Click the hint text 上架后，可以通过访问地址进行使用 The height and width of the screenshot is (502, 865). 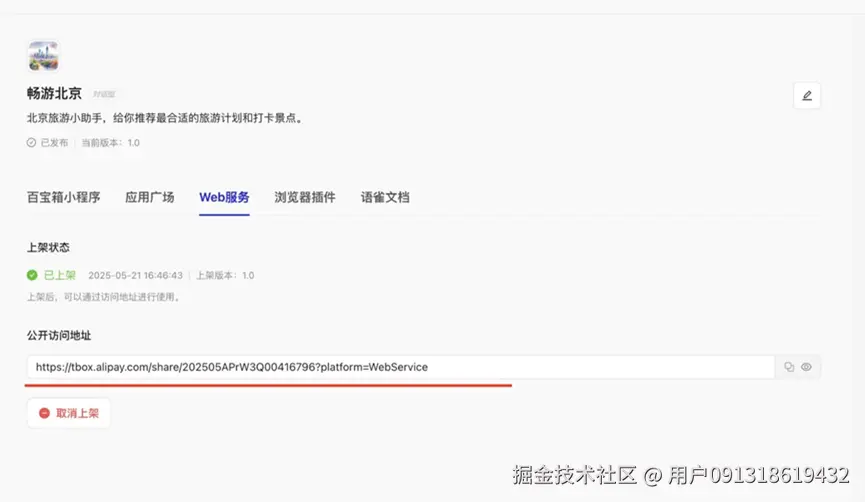(x=104, y=297)
